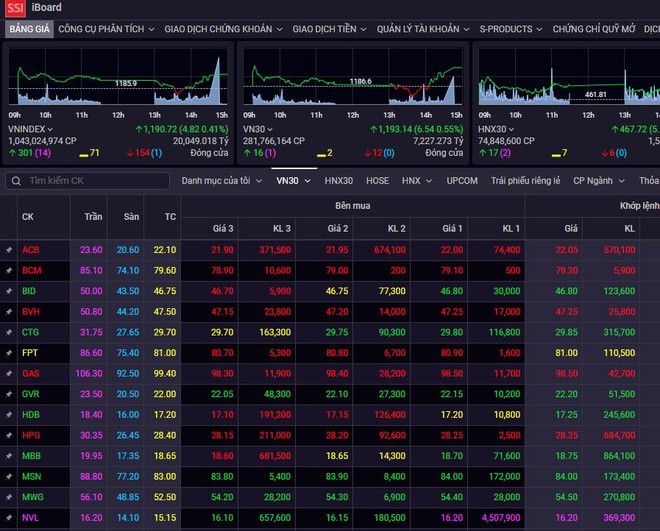Pin the ACB stock row

[9, 250]
